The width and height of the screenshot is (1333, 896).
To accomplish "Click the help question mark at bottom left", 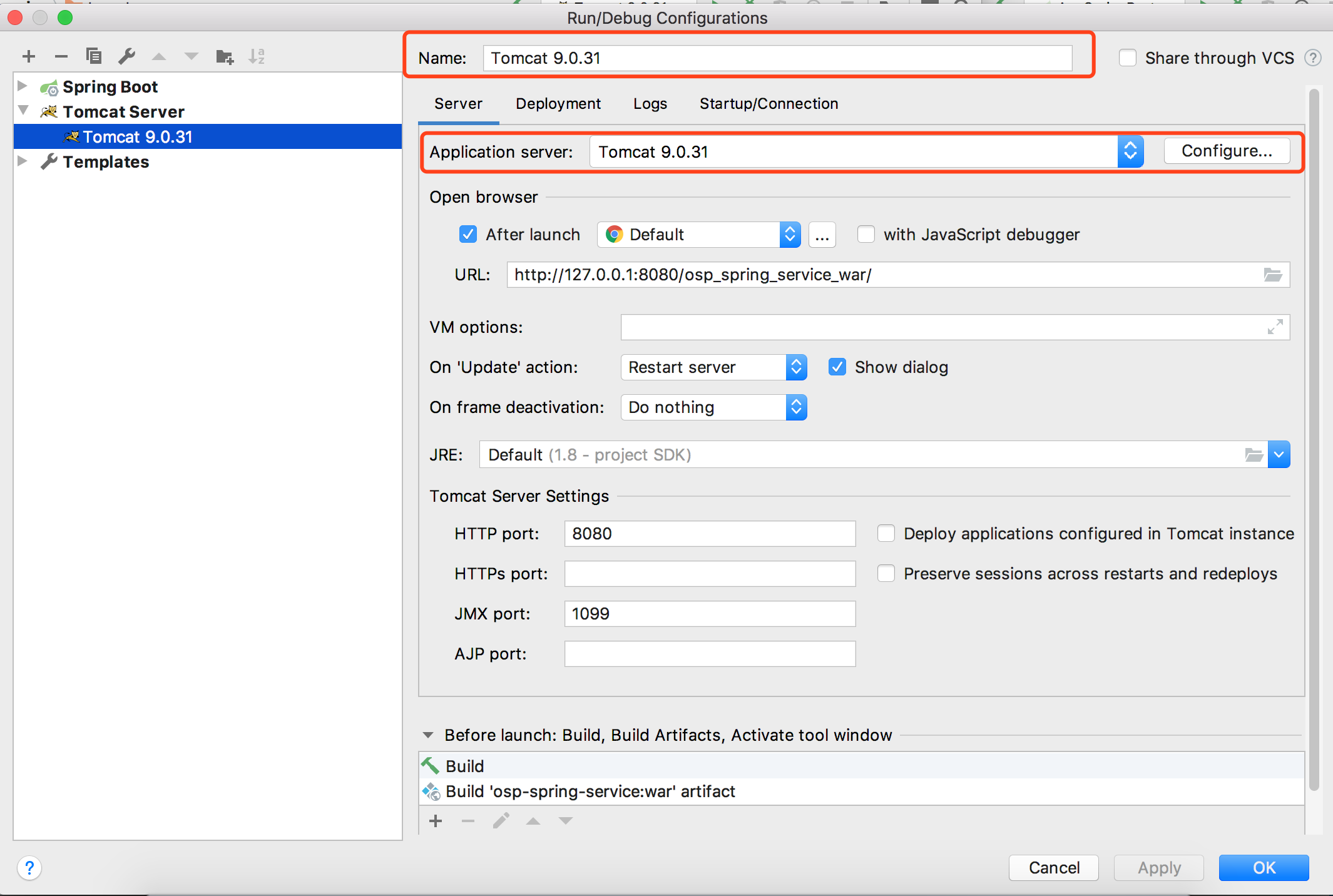I will 29,868.
